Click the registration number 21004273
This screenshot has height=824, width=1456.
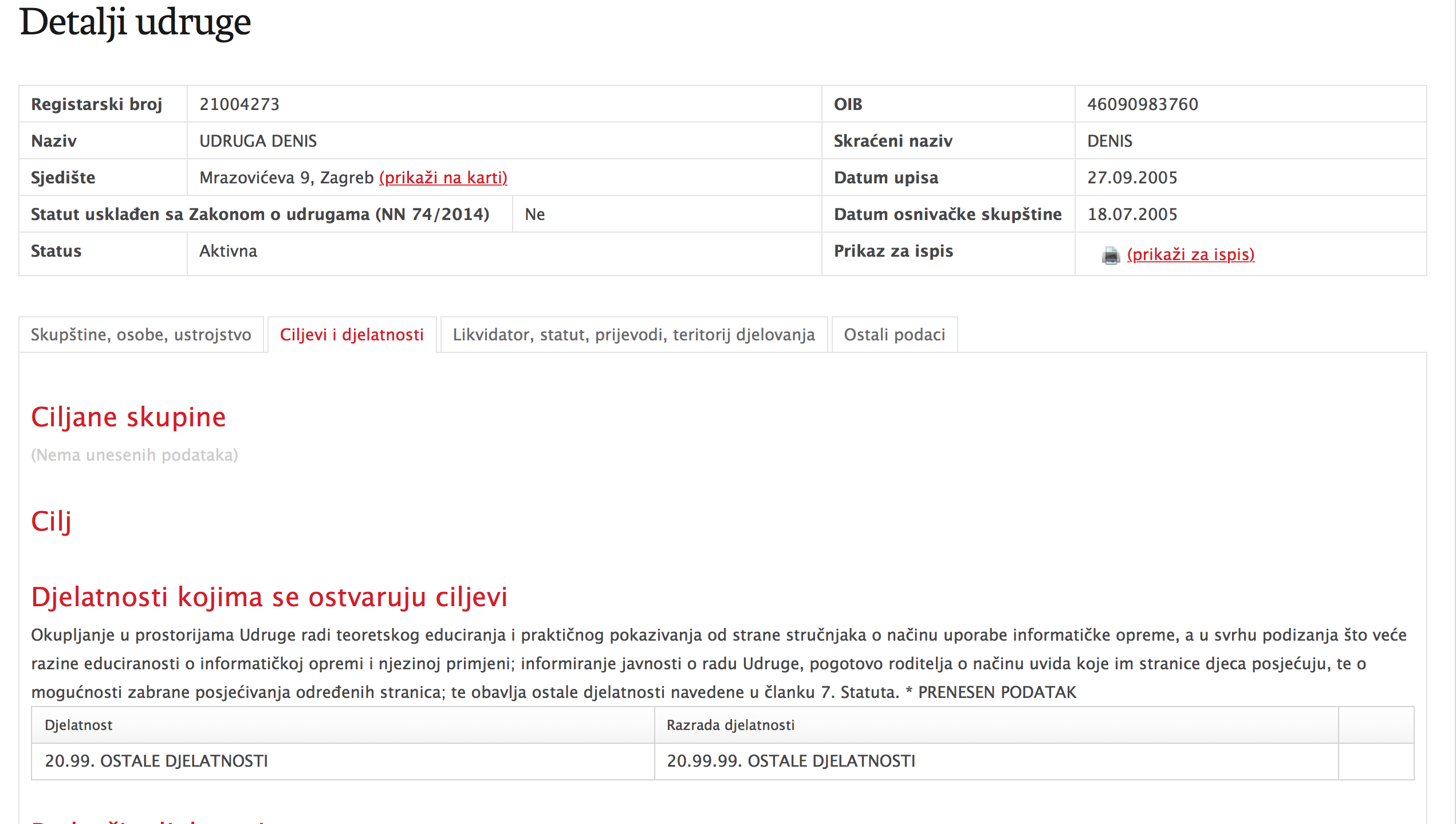coord(239,104)
